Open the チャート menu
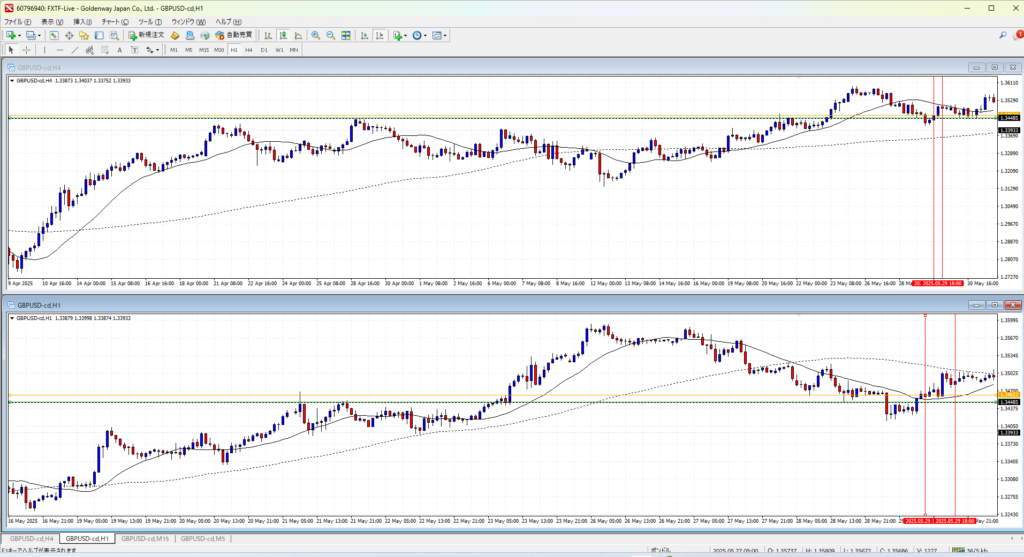Image resolution: width=1024 pixels, height=557 pixels. [115, 21]
